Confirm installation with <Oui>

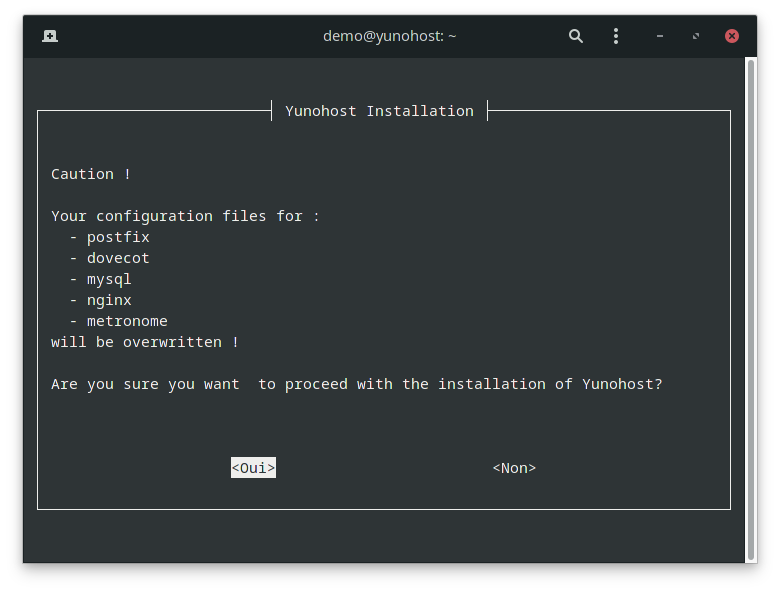(253, 468)
